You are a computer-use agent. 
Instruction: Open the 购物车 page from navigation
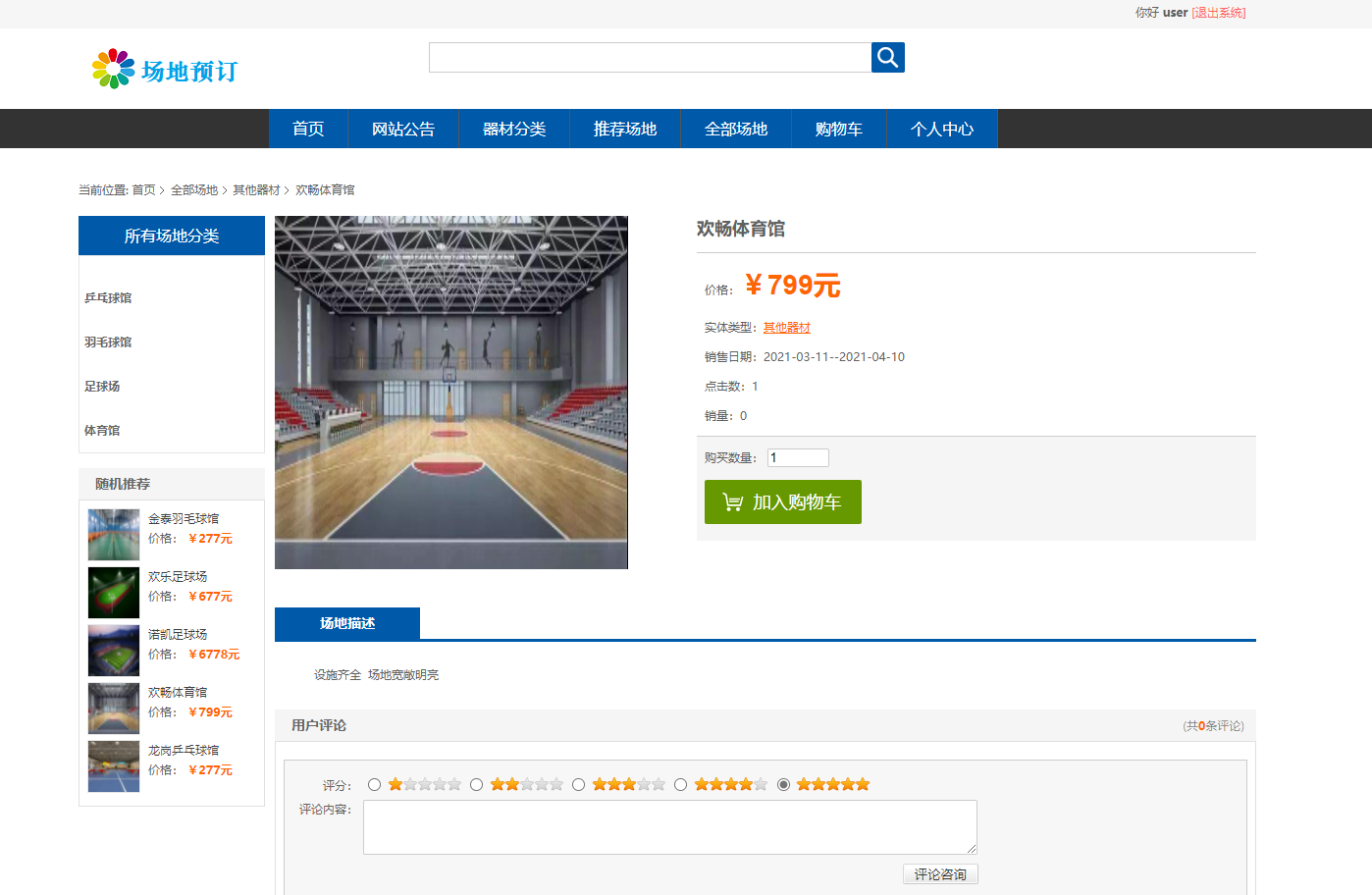[x=838, y=129]
